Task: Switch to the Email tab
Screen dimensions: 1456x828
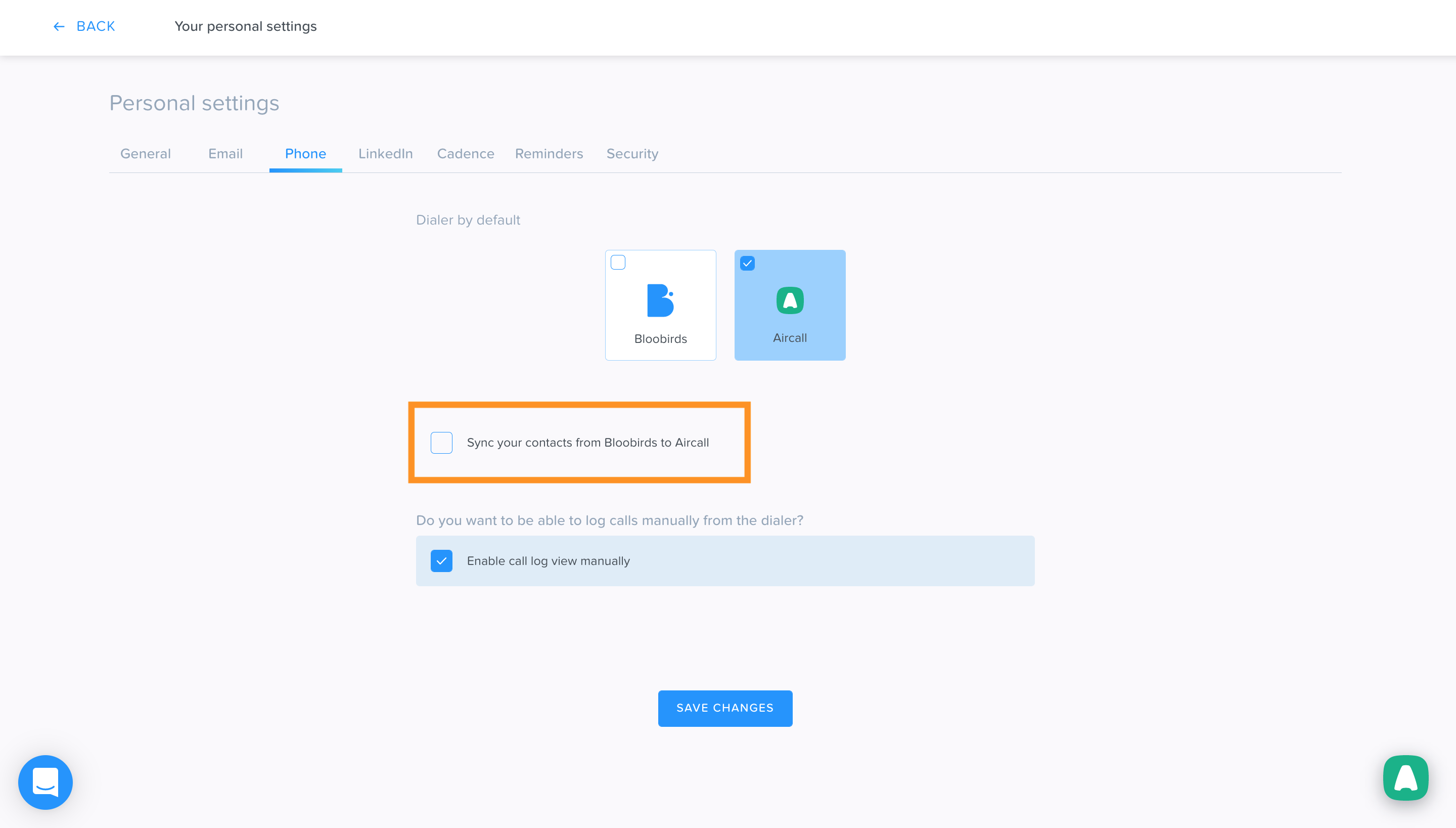Action: (x=225, y=154)
